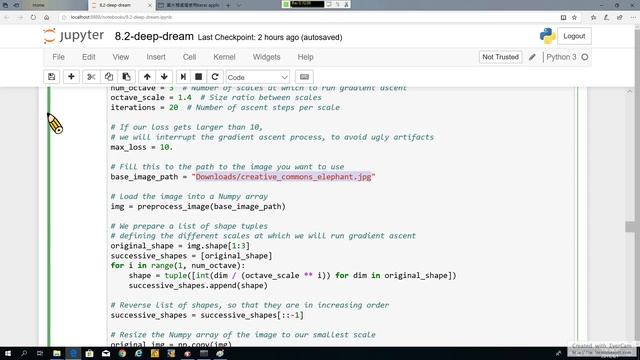This screenshot has width=640, height=360.
Task: Click the Last Checkpoint autosaved text
Action: (x=270, y=37)
